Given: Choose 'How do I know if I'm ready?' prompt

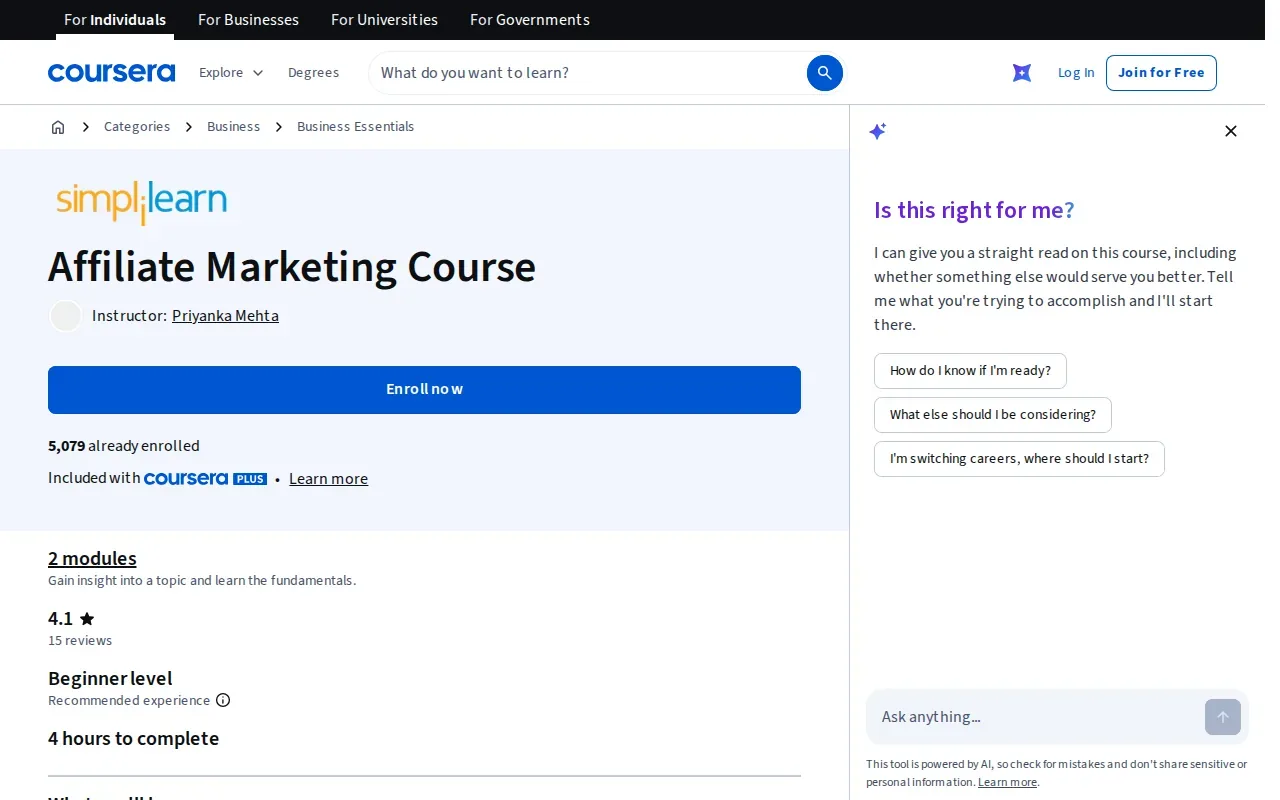Looking at the screenshot, I should [970, 371].
